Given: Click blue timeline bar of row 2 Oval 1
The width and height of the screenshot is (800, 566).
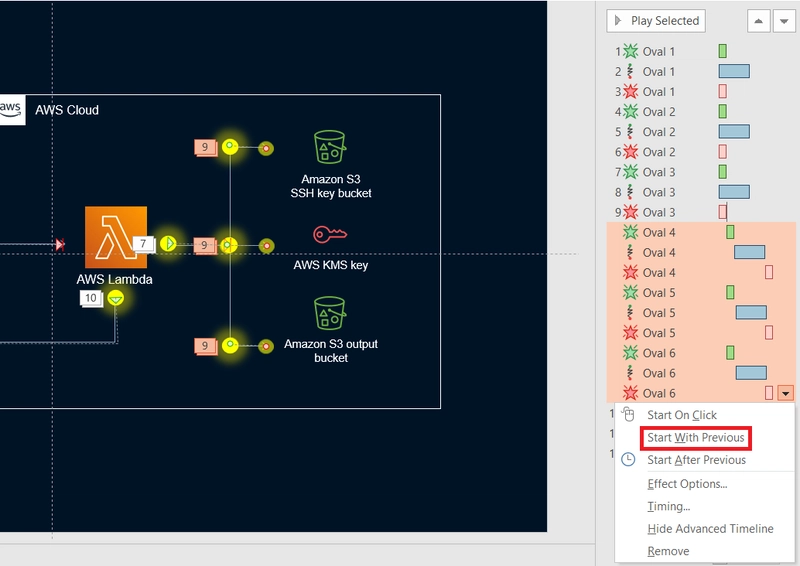Looking at the screenshot, I should click(734, 71).
